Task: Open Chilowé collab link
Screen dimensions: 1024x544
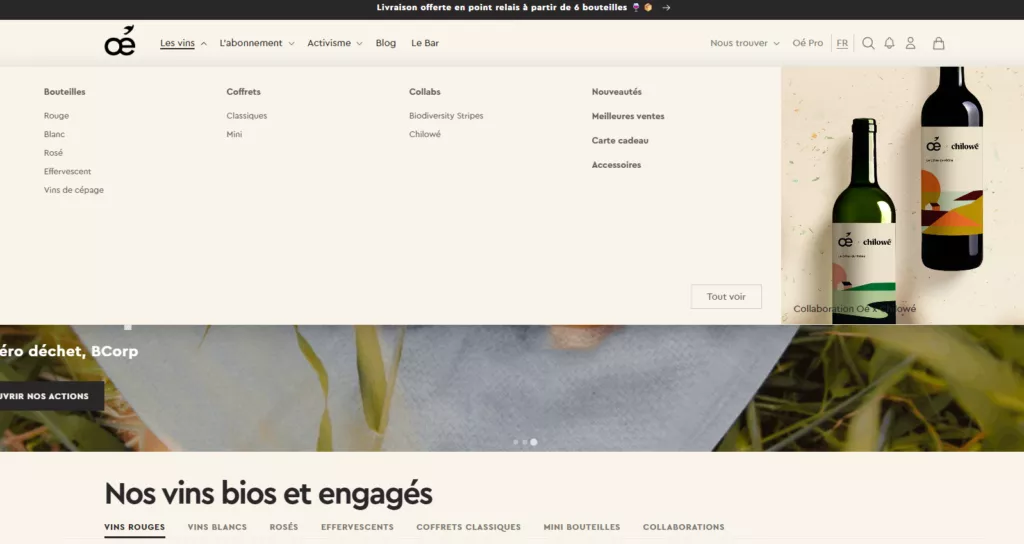Action: 424,134
